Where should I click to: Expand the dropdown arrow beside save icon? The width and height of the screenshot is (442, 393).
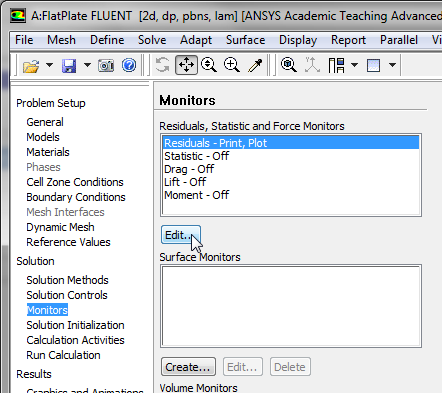point(87,65)
